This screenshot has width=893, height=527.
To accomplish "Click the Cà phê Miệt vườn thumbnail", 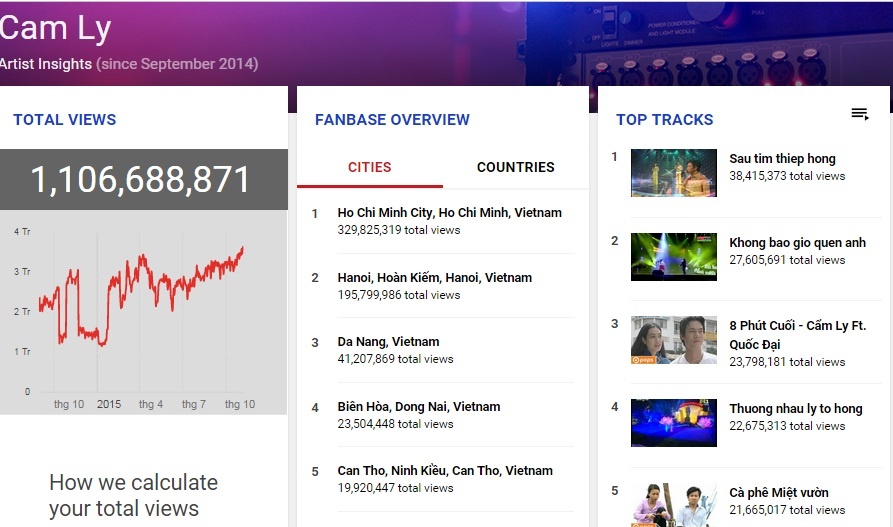I will click(x=673, y=503).
